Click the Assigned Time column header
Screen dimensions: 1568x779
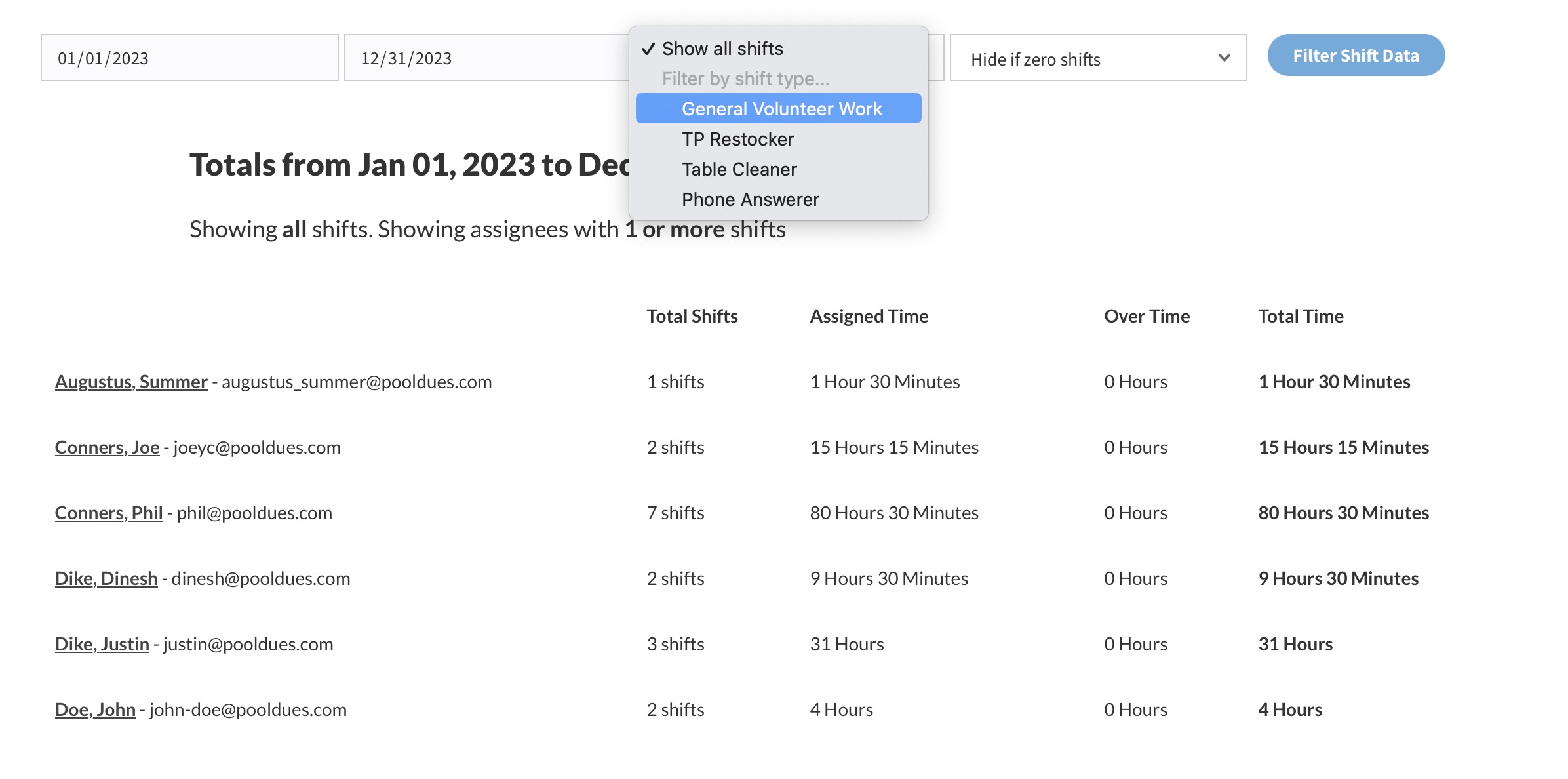[869, 316]
